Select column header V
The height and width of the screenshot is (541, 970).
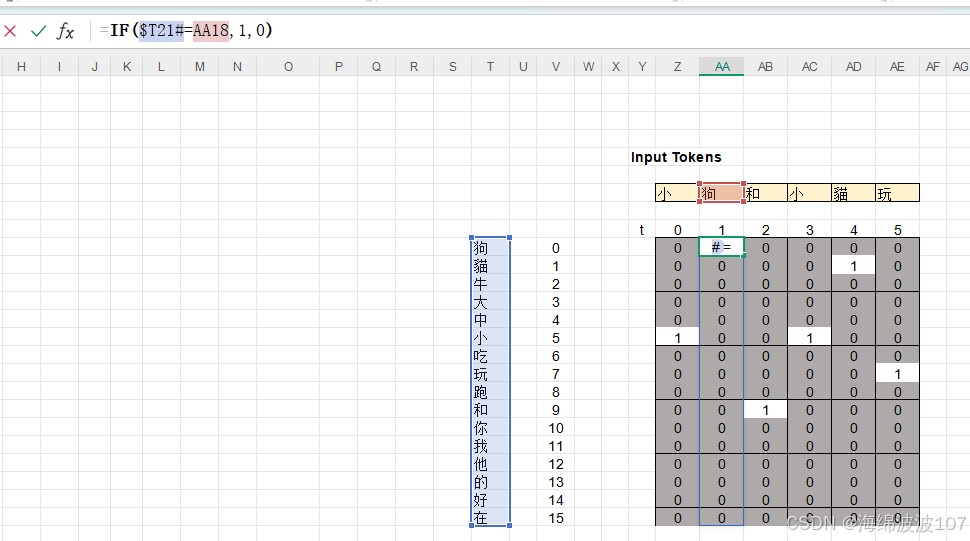pyautogui.click(x=556, y=67)
